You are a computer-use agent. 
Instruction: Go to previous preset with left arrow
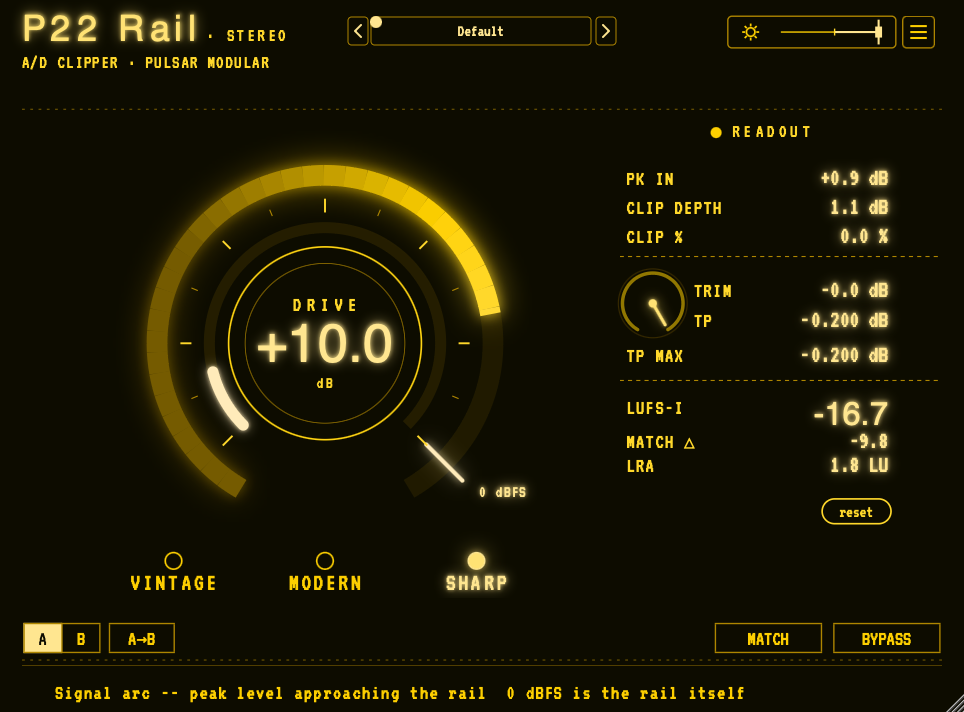pos(358,31)
